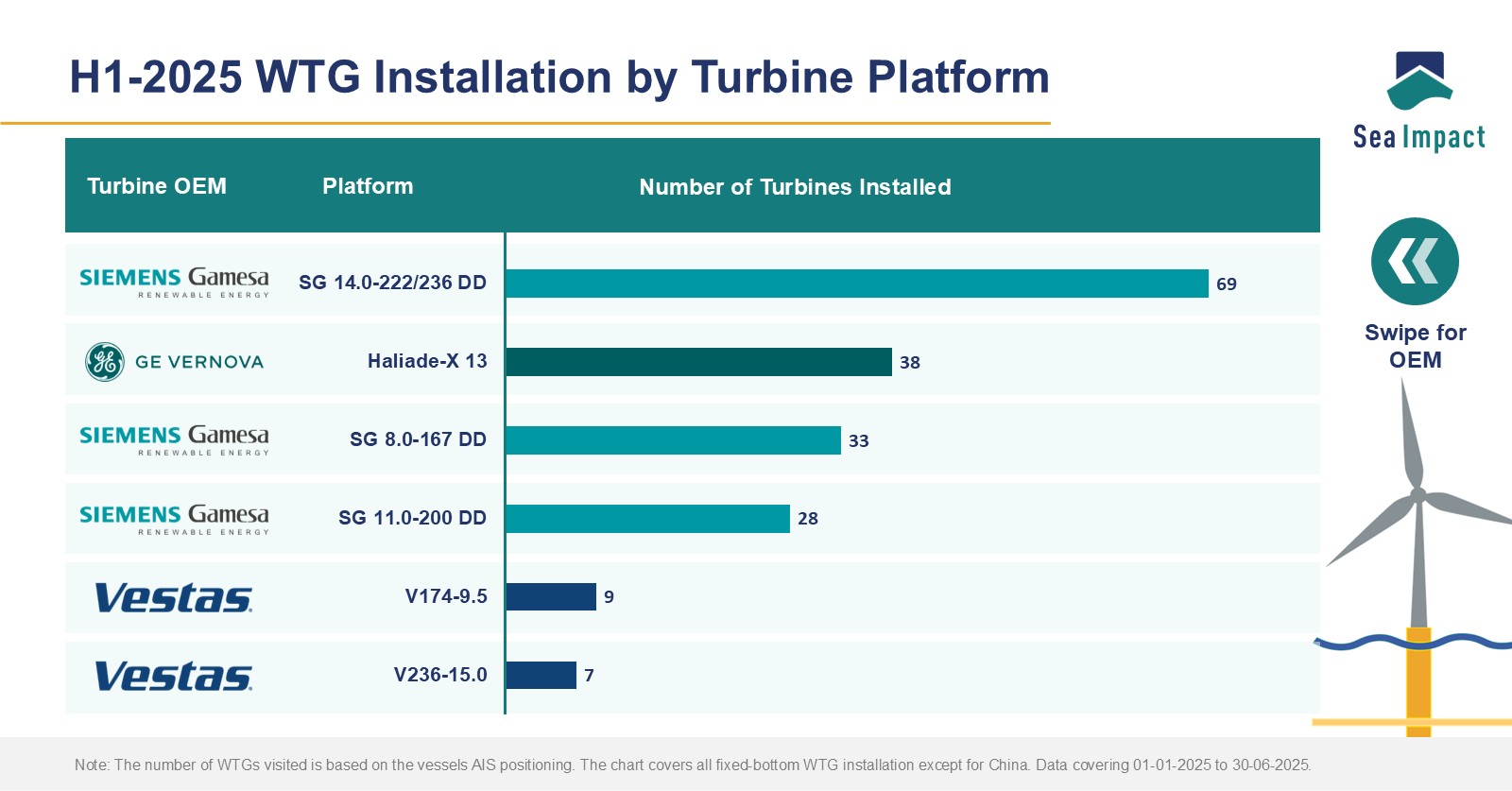Click the dark green Haliade-X 13 bar

[x=699, y=362]
